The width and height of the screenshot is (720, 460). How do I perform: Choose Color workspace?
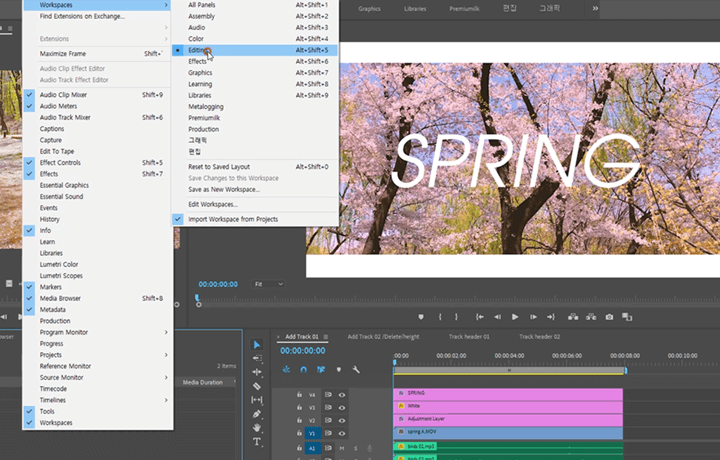(x=255, y=39)
